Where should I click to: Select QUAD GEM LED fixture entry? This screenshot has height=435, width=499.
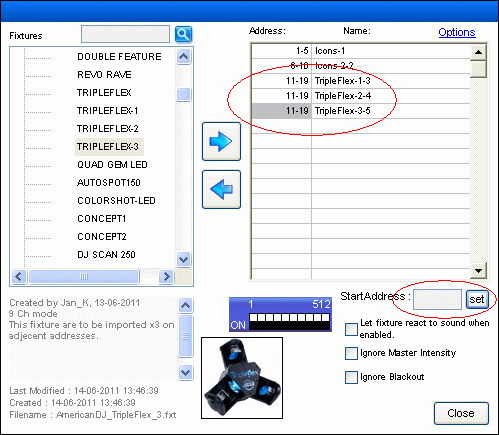[x=112, y=165]
